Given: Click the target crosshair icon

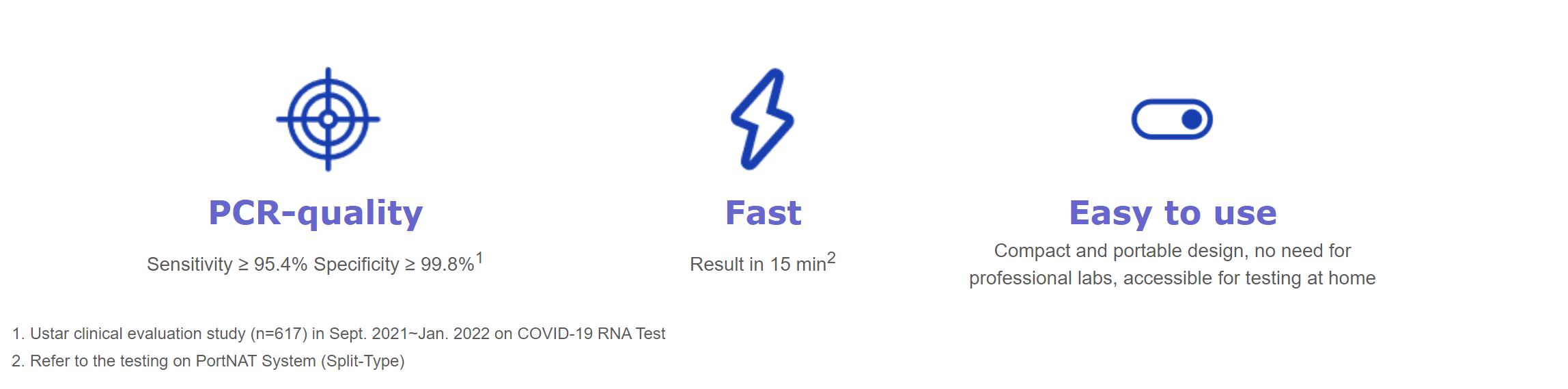Looking at the screenshot, I should coord(328,119).
